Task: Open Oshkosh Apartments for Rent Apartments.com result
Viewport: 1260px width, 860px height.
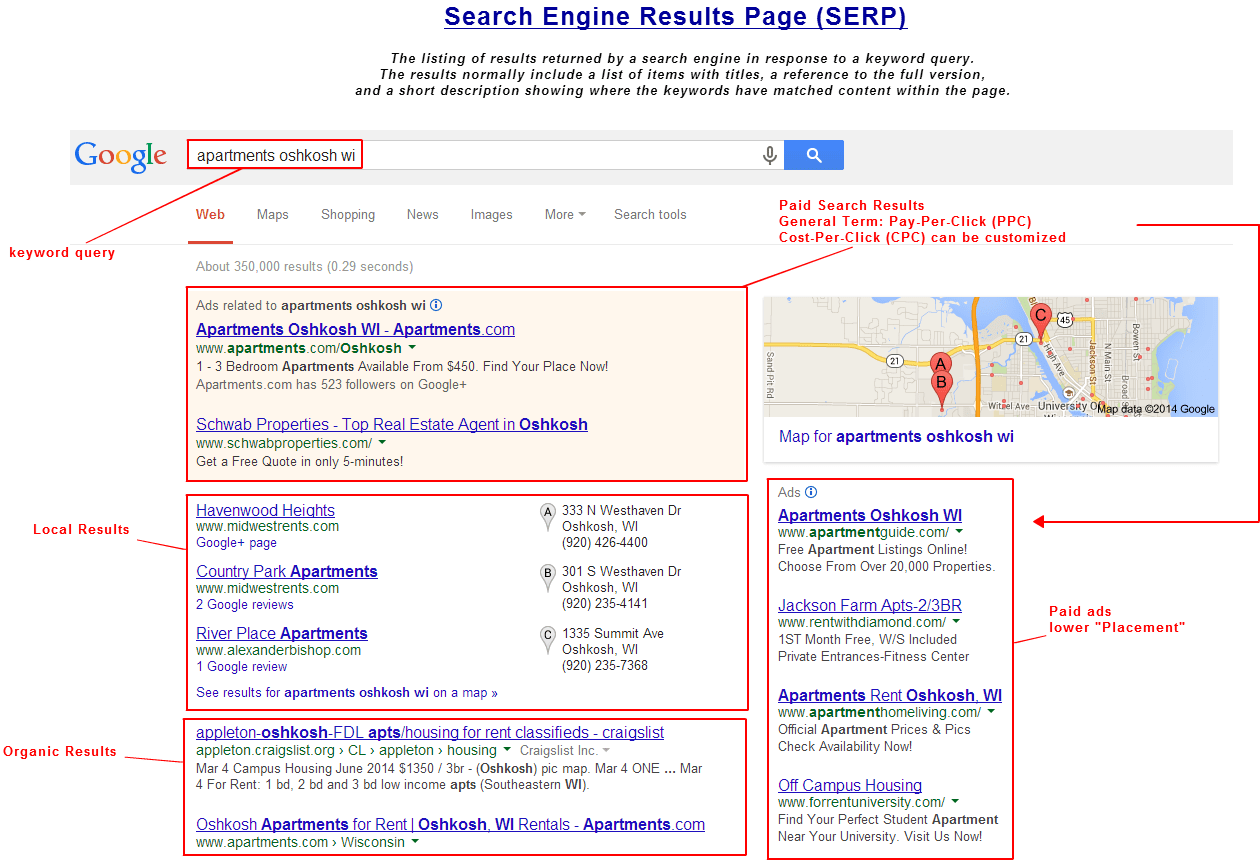Action: coord(450,825)
